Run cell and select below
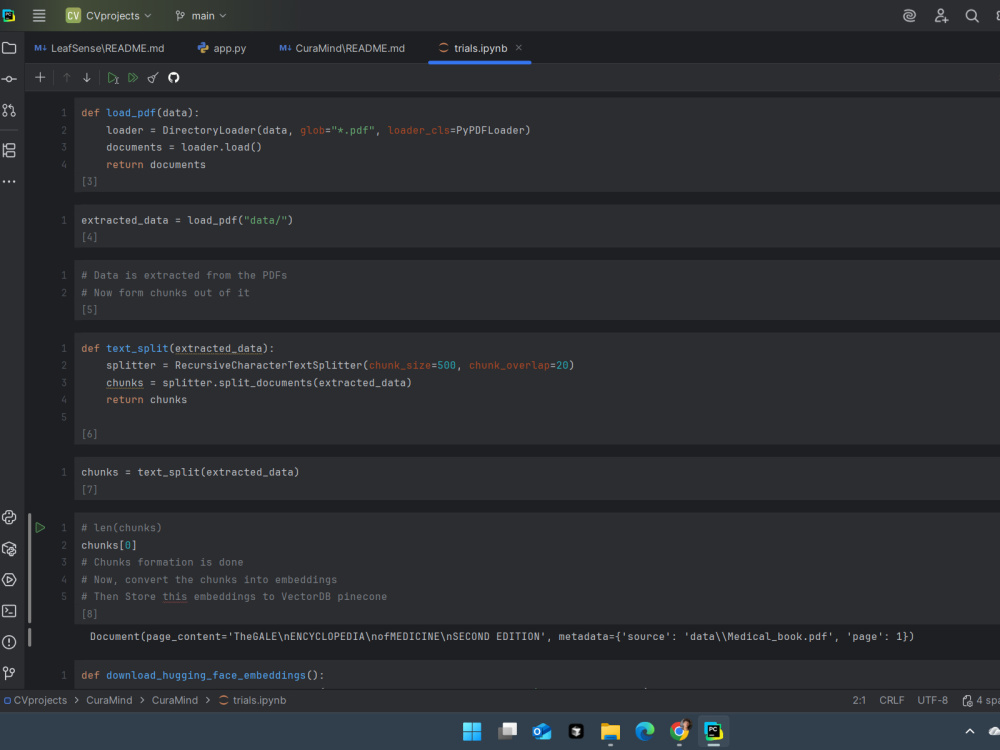 113,78
